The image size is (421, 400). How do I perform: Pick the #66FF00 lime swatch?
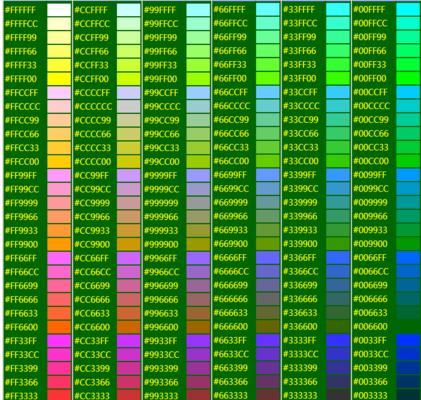point(268,78)
